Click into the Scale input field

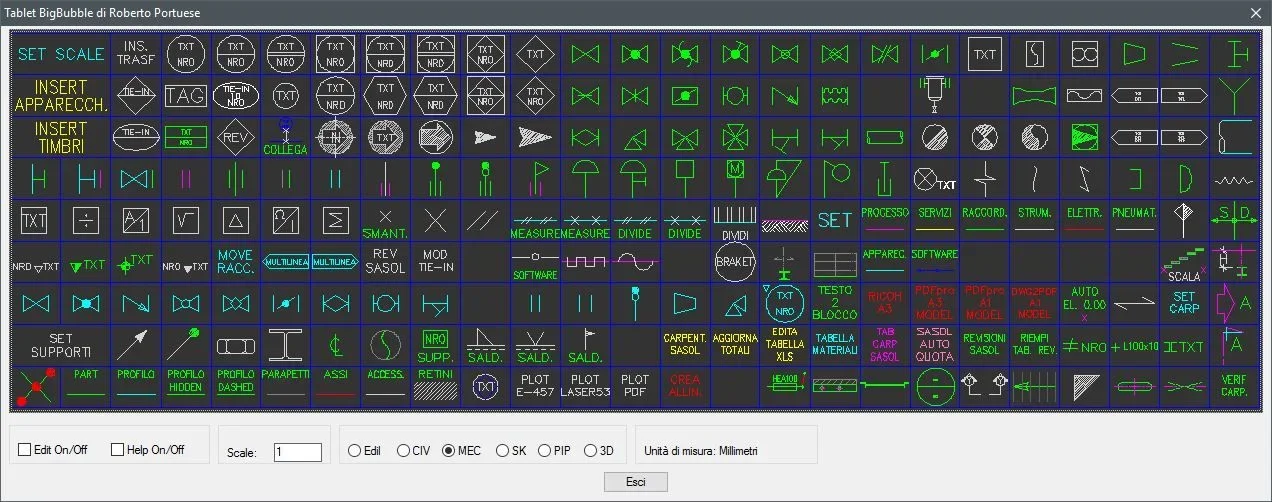click(298, 452)
